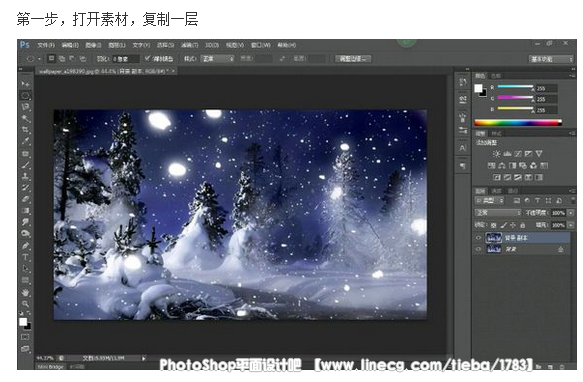
Task: Select the background copy layer thumbnail
Action: click(x=494, y=238)
